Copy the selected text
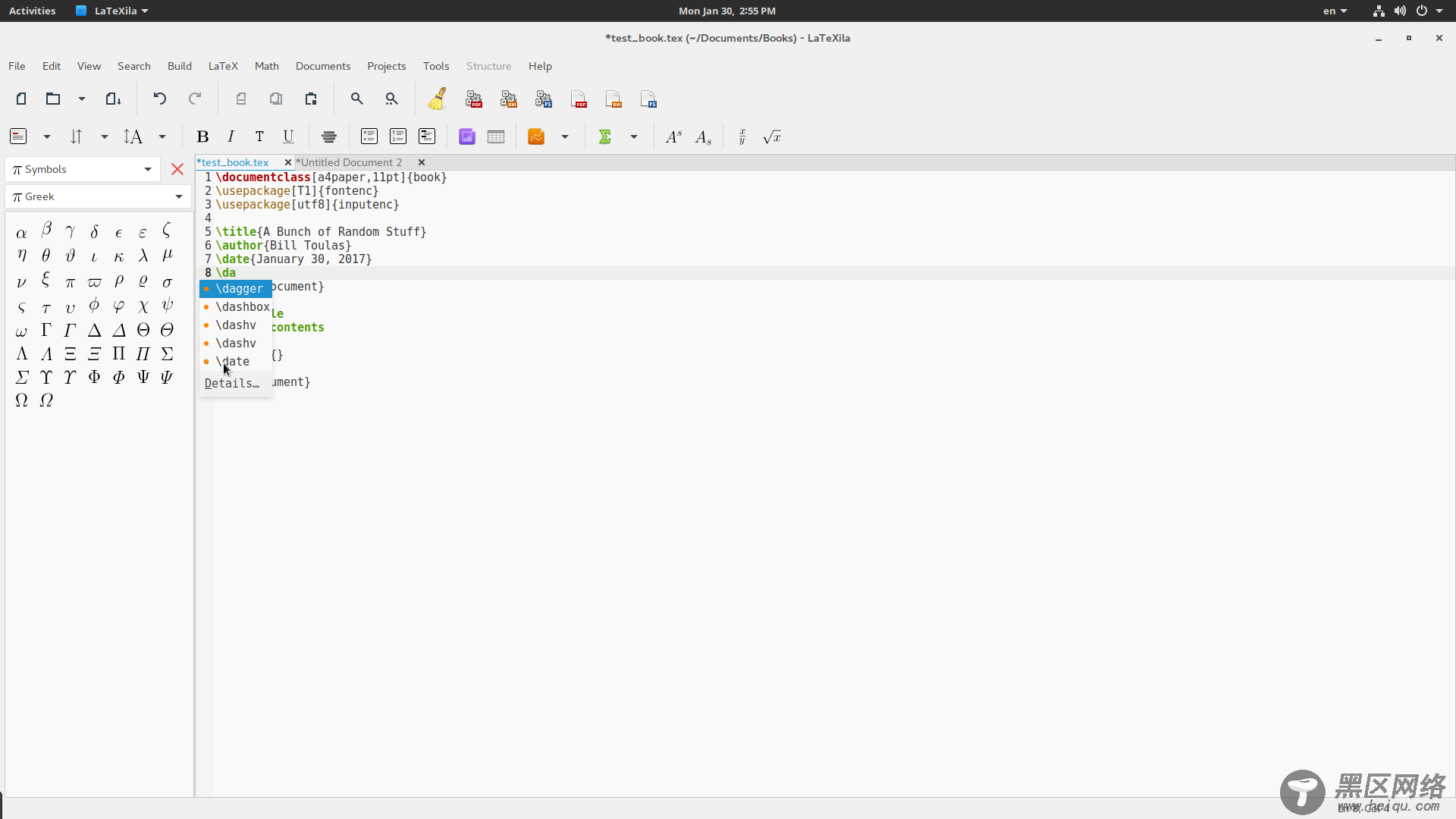1456x819 pixels. coord(276,99)
